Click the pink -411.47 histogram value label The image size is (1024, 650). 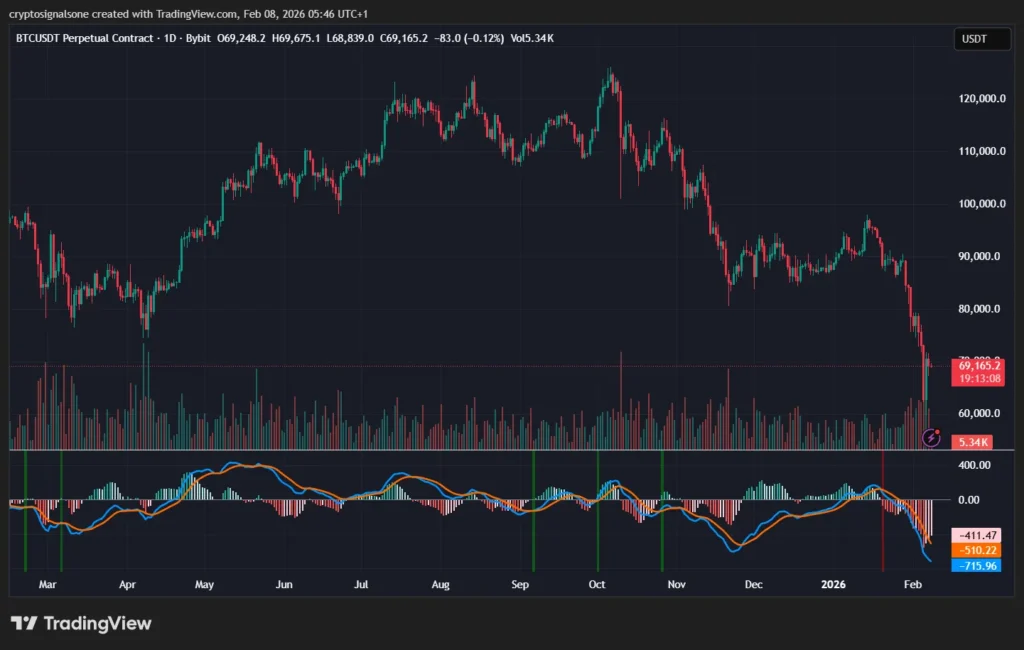(x=973, y=536)
